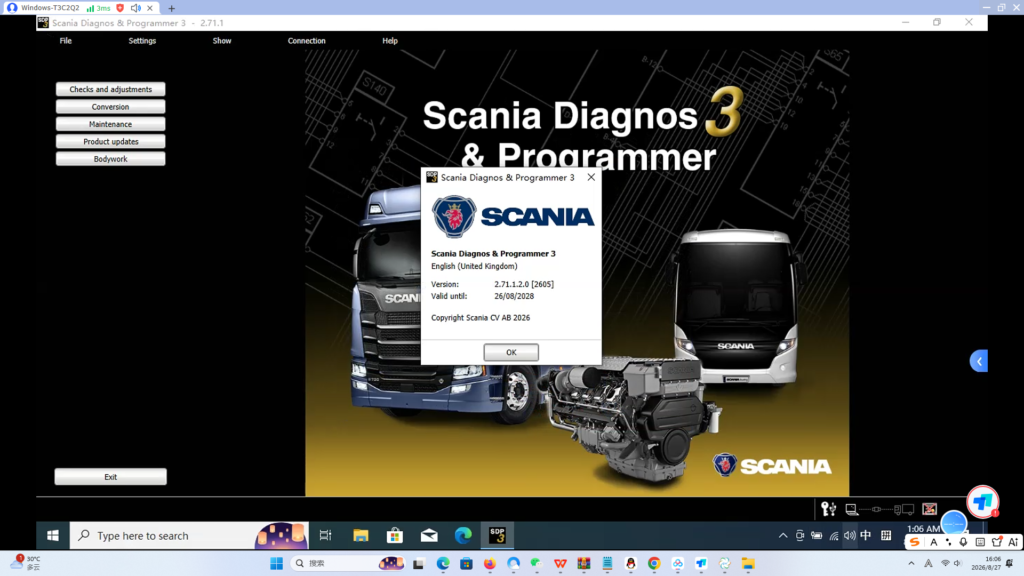Open File Explorer in remote taskbar
Image resolution: width=1024 pixels, height=576 pixels.
click(x=360, y=536)
